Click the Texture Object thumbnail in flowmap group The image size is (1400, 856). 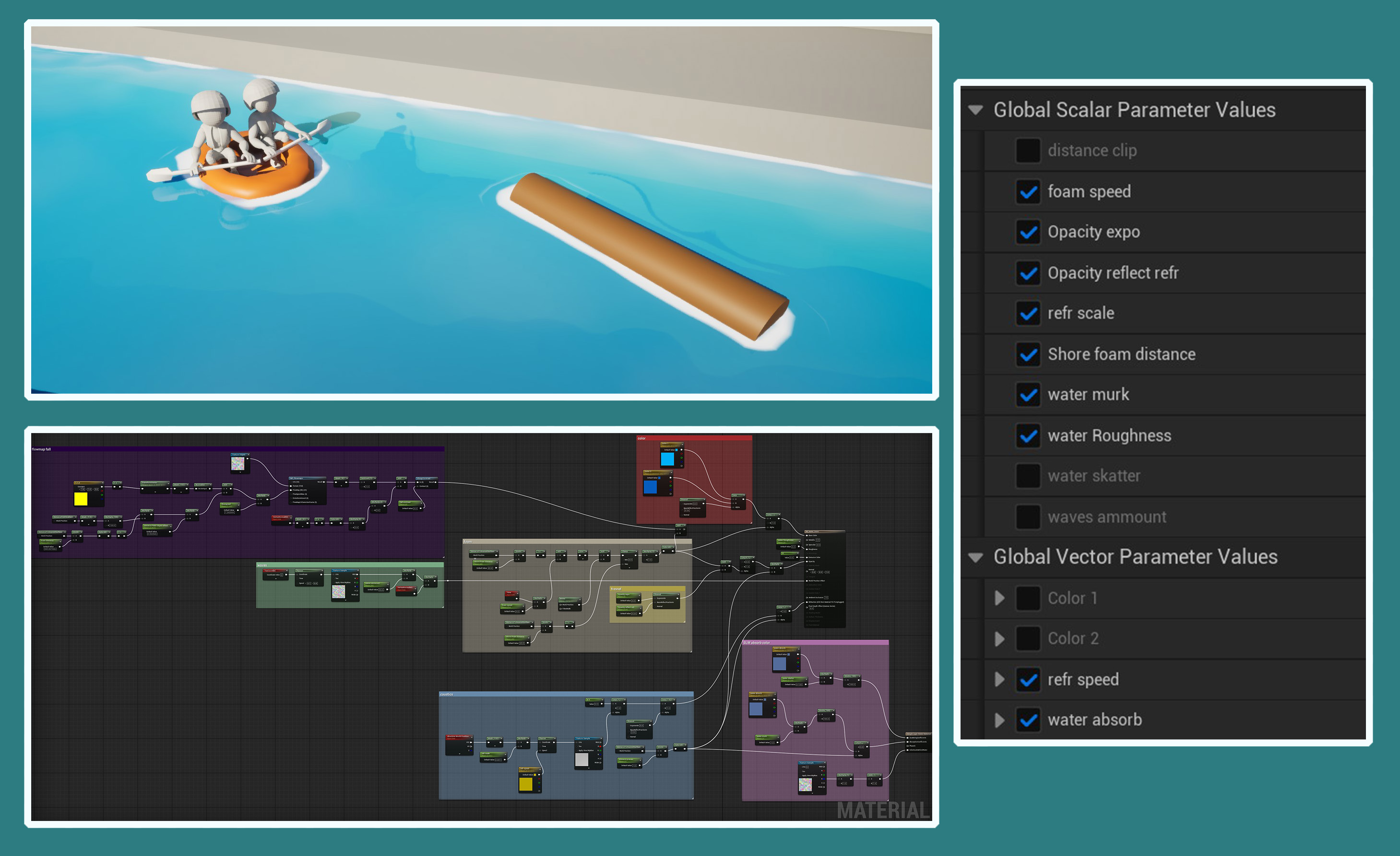(x=237, y=464)
